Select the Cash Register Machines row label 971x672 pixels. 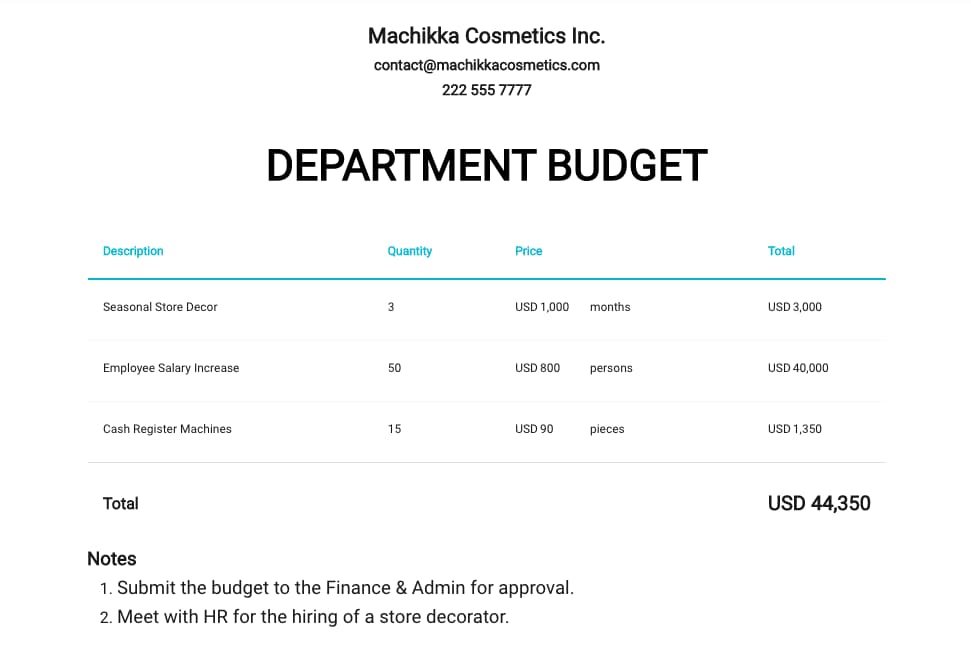(x=167, y=429)
